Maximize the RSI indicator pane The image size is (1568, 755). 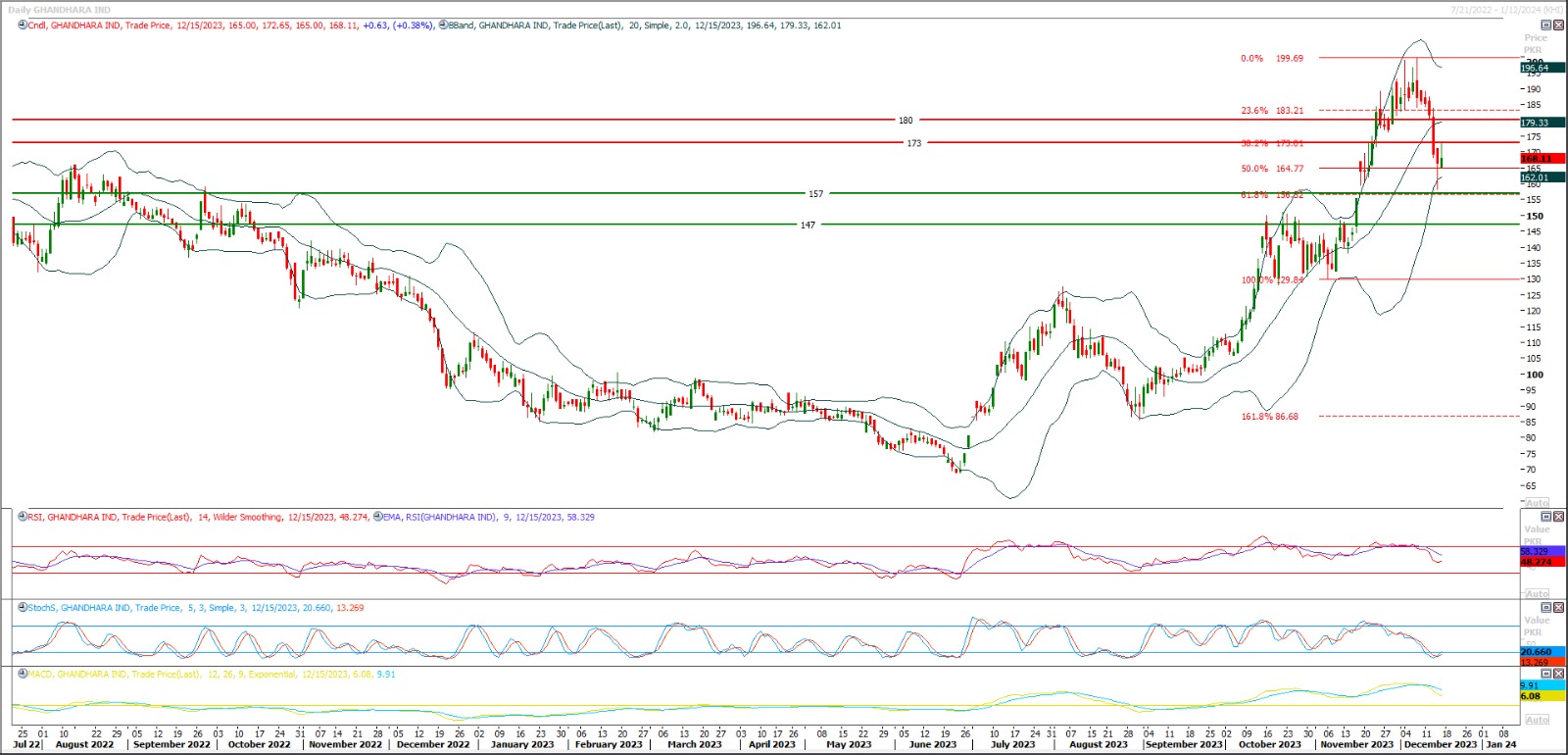tap(1546, 517)
